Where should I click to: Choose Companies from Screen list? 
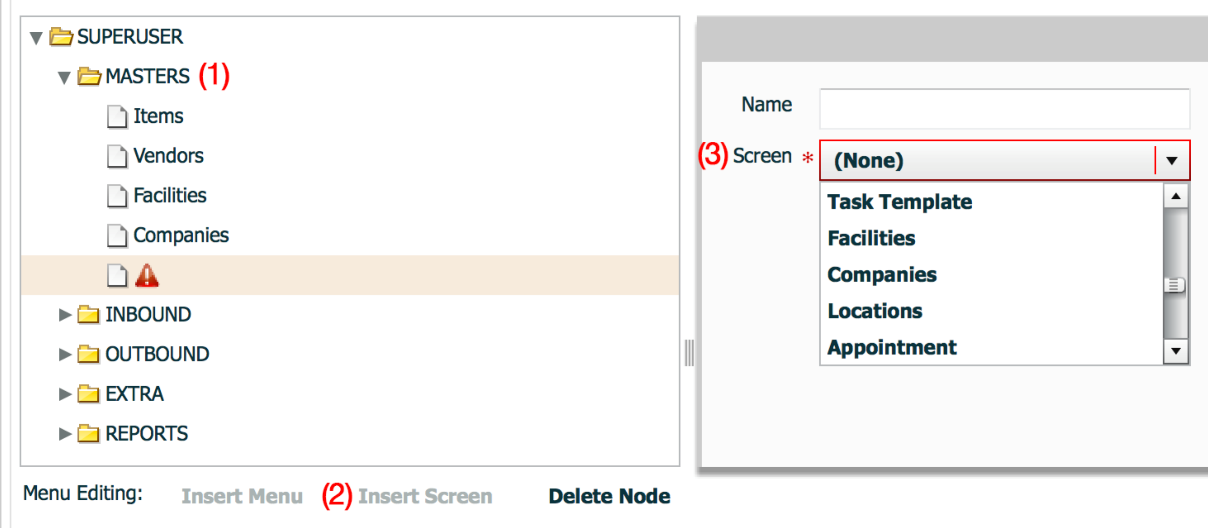tap(992, 275)
